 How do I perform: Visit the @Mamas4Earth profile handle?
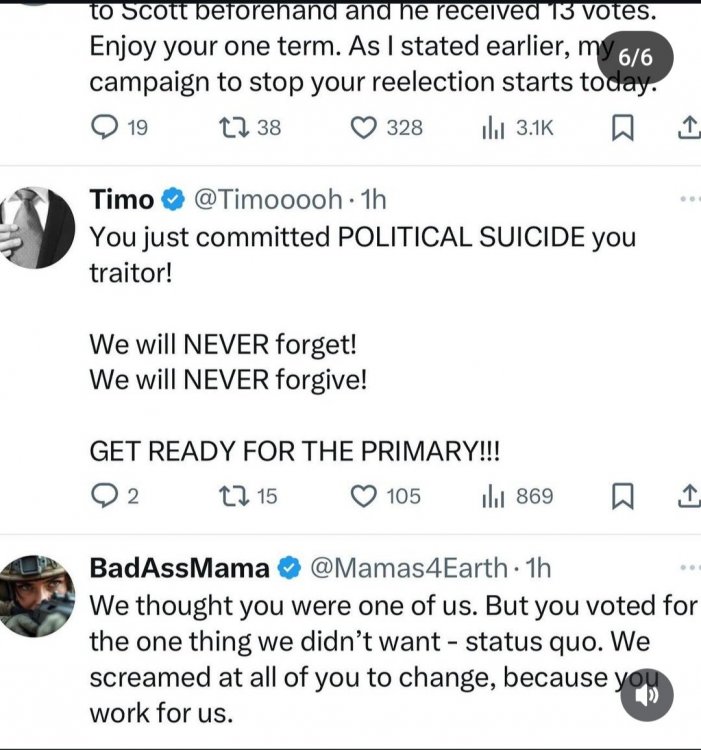pyautogui.click(x=408, y=568)
